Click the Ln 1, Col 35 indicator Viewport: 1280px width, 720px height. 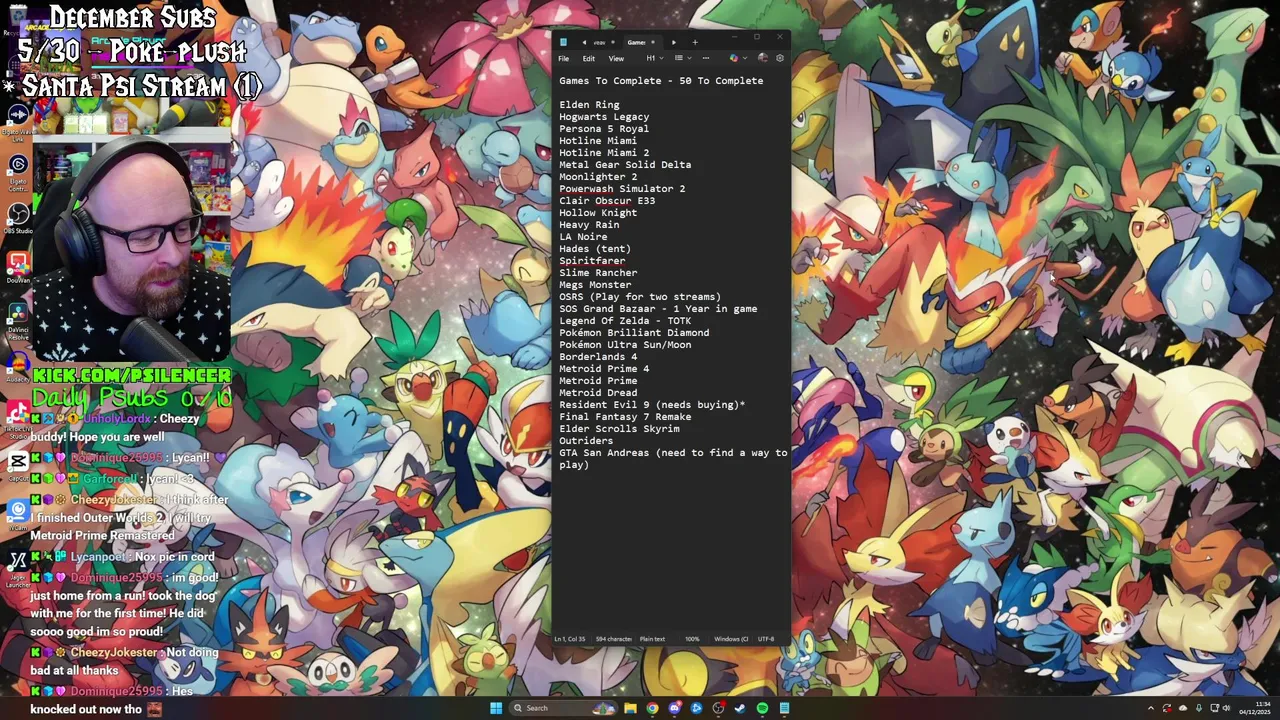570,639
